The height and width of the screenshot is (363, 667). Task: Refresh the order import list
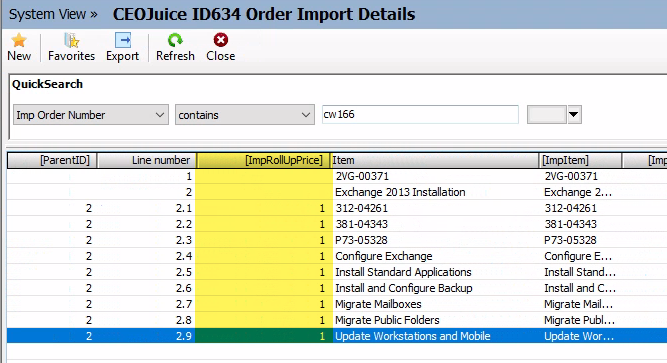(x=175, y=47)
